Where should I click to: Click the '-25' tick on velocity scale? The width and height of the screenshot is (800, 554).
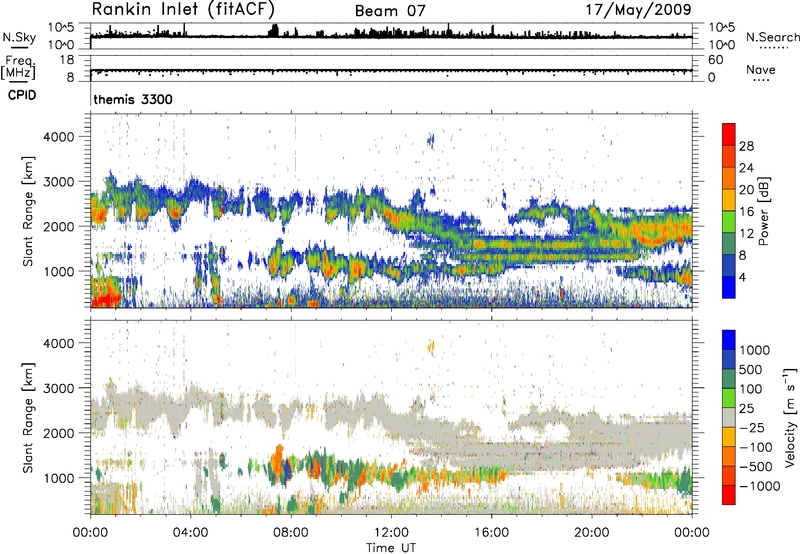click(x=751, y=427)
